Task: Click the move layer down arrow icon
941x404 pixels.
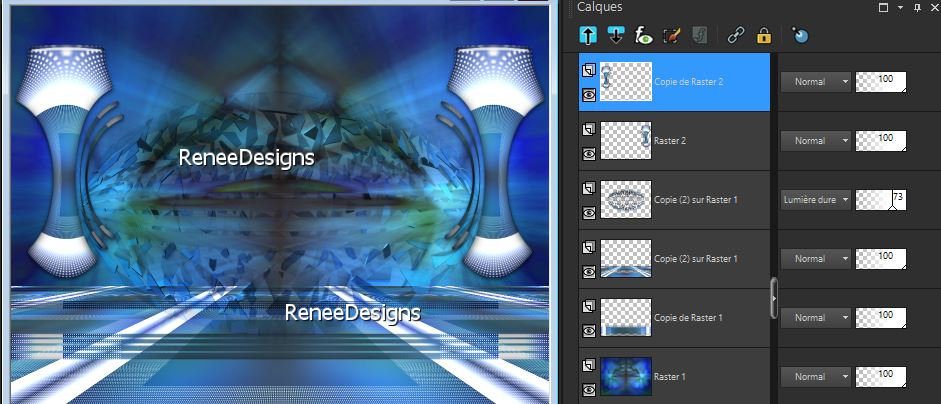Action: click(616, 35)
